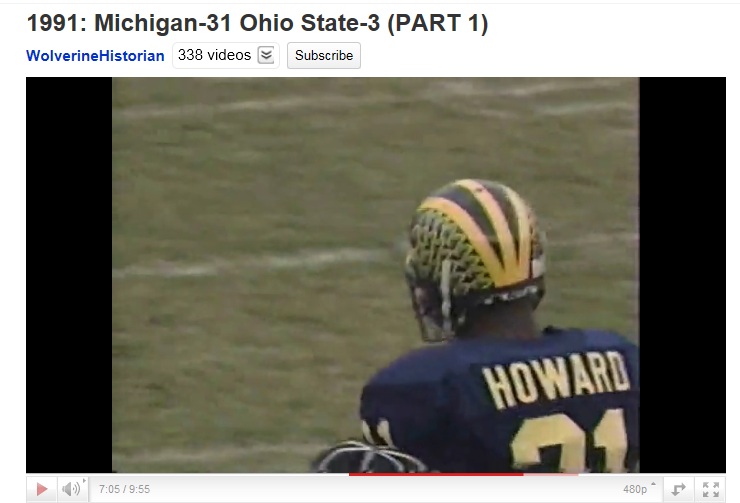This screenshot has width=740, height=503.
Task: Enter fullscreen with the four-arrows icon
Action: [x=711, y=489]
